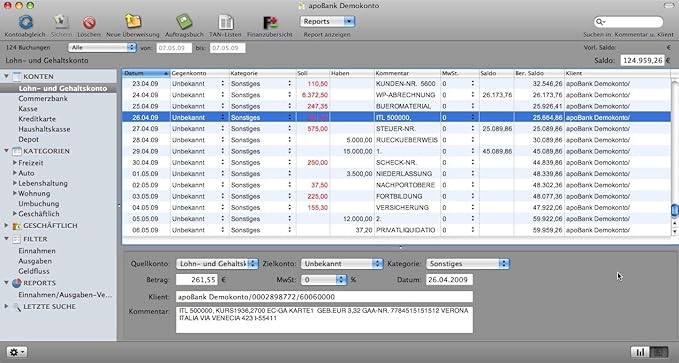Collapse the REPORTS section
This screenshot has height=363, width=679.
(6, 282)
